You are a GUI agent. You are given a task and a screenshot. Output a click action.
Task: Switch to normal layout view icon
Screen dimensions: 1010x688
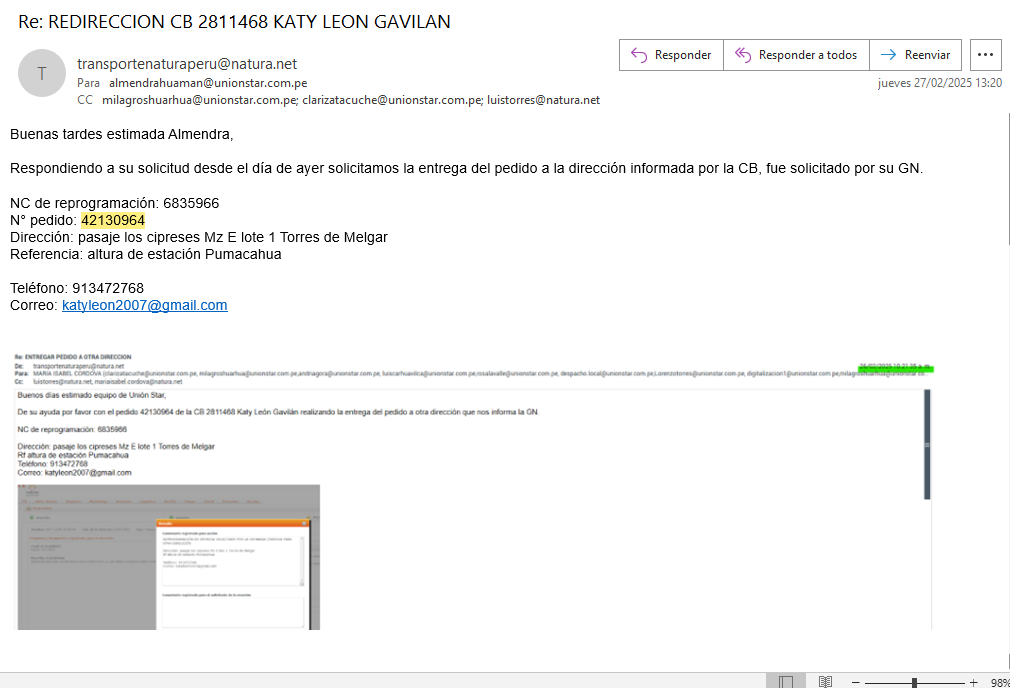[786, 681]
